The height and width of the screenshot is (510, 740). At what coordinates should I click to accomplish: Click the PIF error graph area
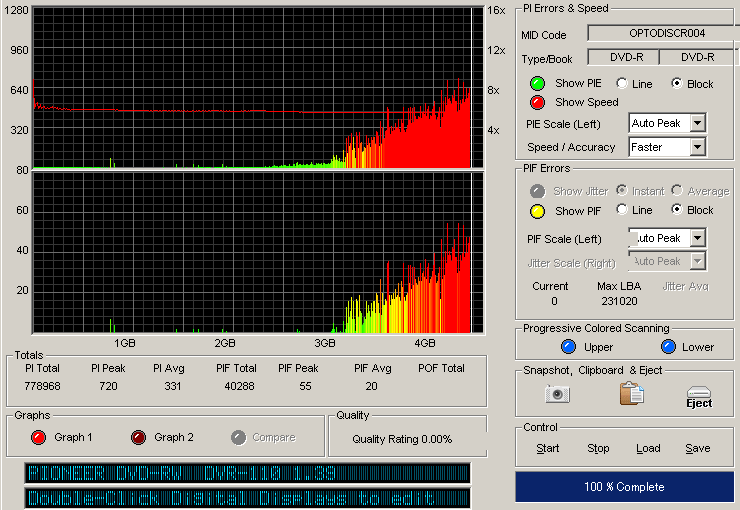point(258,253)
